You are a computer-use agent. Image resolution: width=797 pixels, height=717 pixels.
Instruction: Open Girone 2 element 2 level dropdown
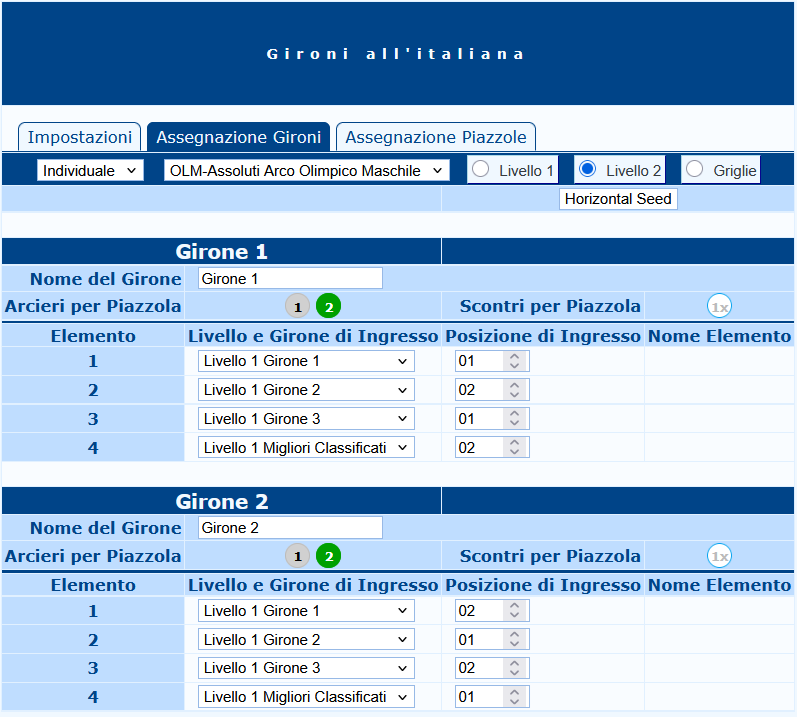306,639
